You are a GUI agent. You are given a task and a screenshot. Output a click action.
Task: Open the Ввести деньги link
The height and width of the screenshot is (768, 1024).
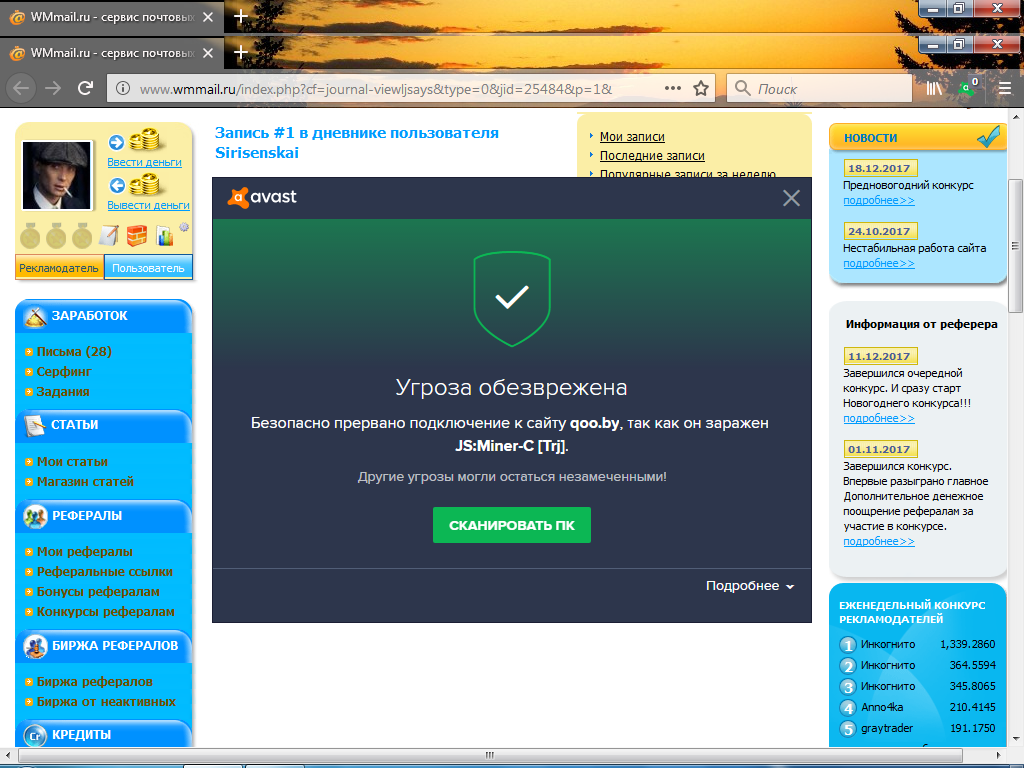point(144,162)
